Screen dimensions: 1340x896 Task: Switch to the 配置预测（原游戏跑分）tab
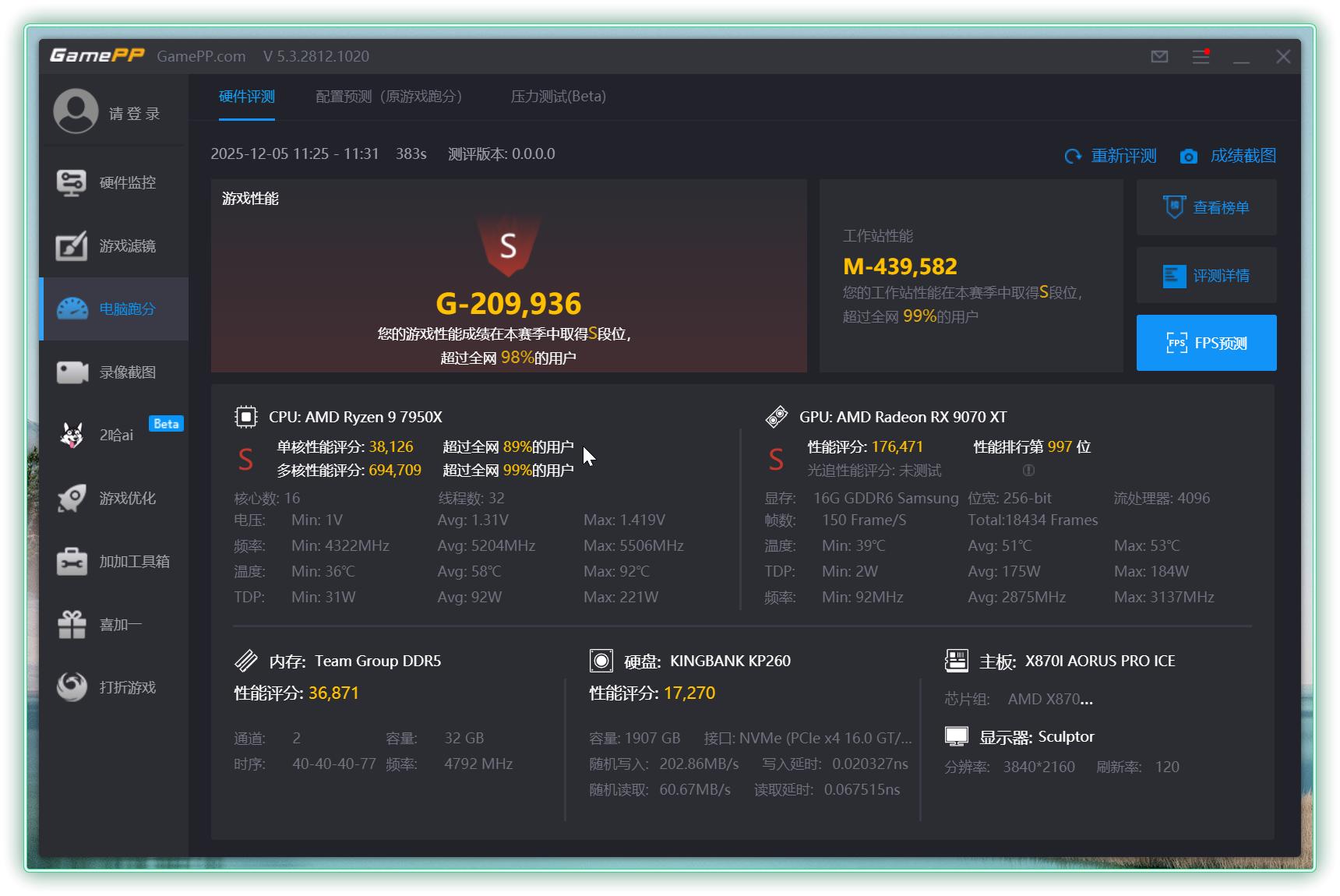point(389,97)
